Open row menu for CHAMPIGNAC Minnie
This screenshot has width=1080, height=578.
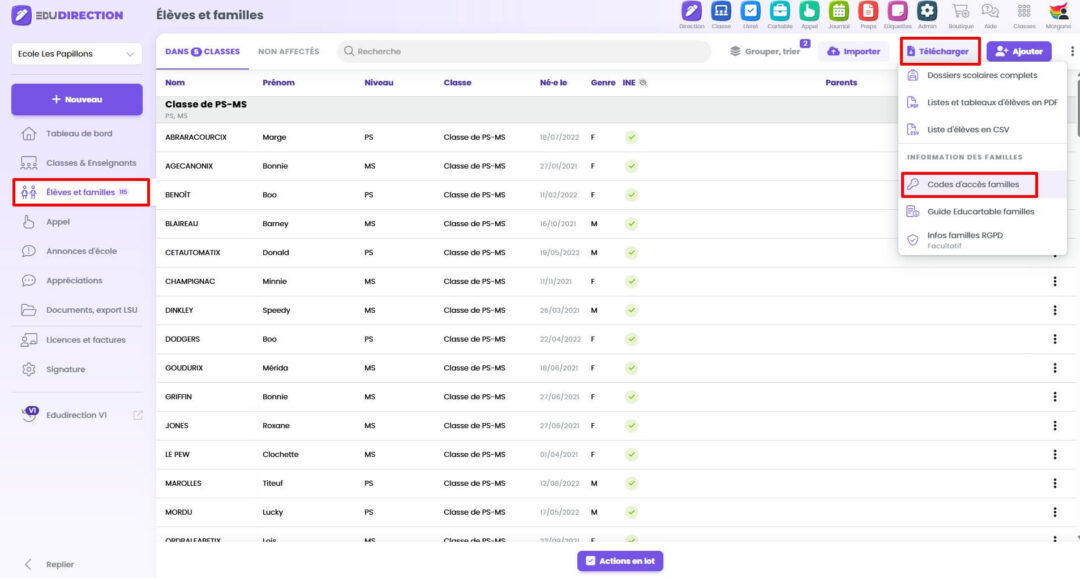(1055, 281)
